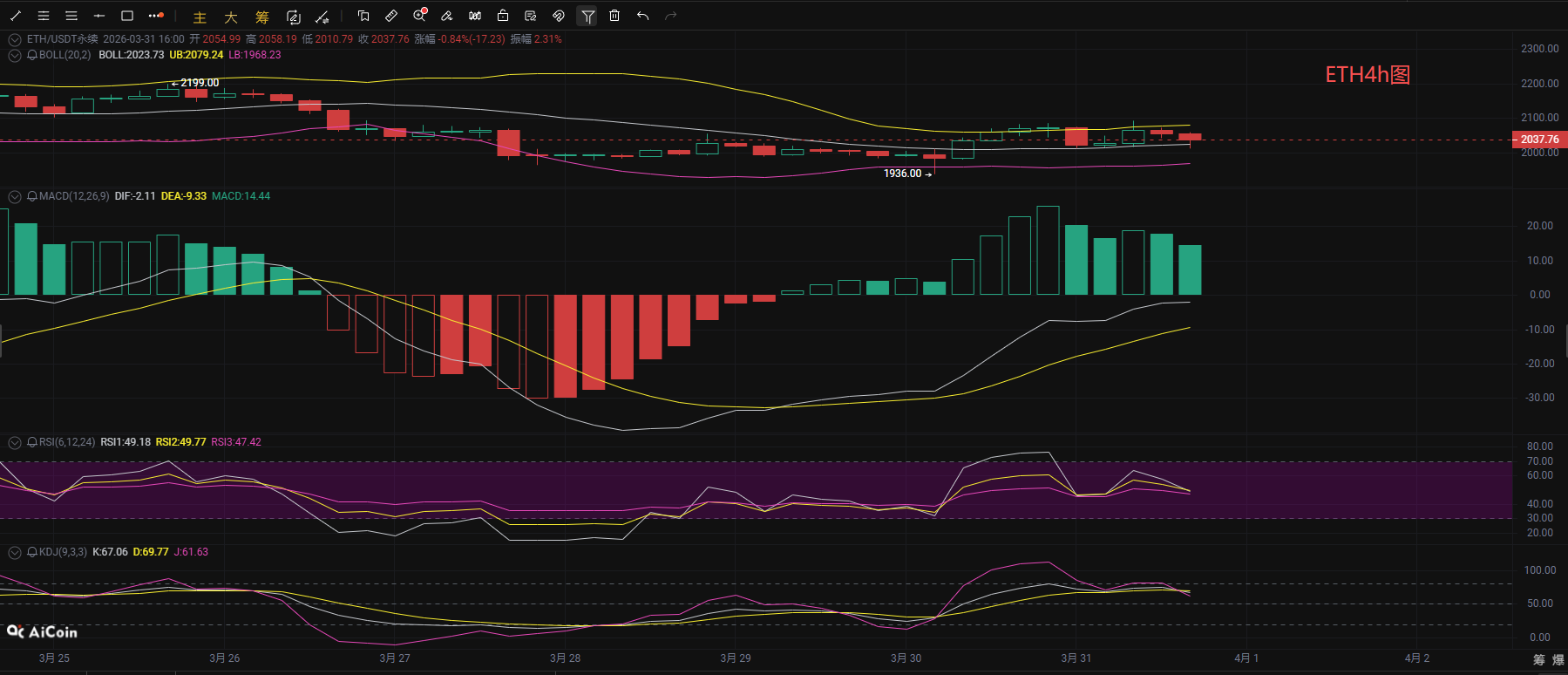Click the 筹 button at bottom right

(x=1539, y=660)
